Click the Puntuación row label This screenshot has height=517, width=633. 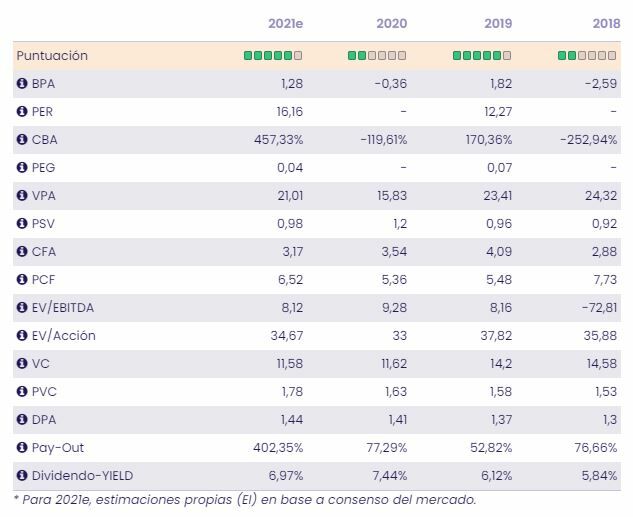pos(52,56)
